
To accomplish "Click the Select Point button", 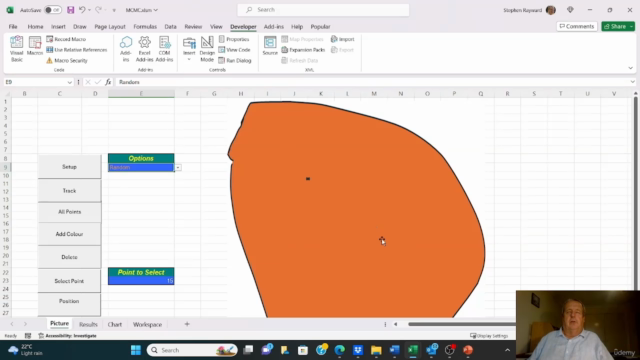I will pyautogui.click(x=69, y=281).
